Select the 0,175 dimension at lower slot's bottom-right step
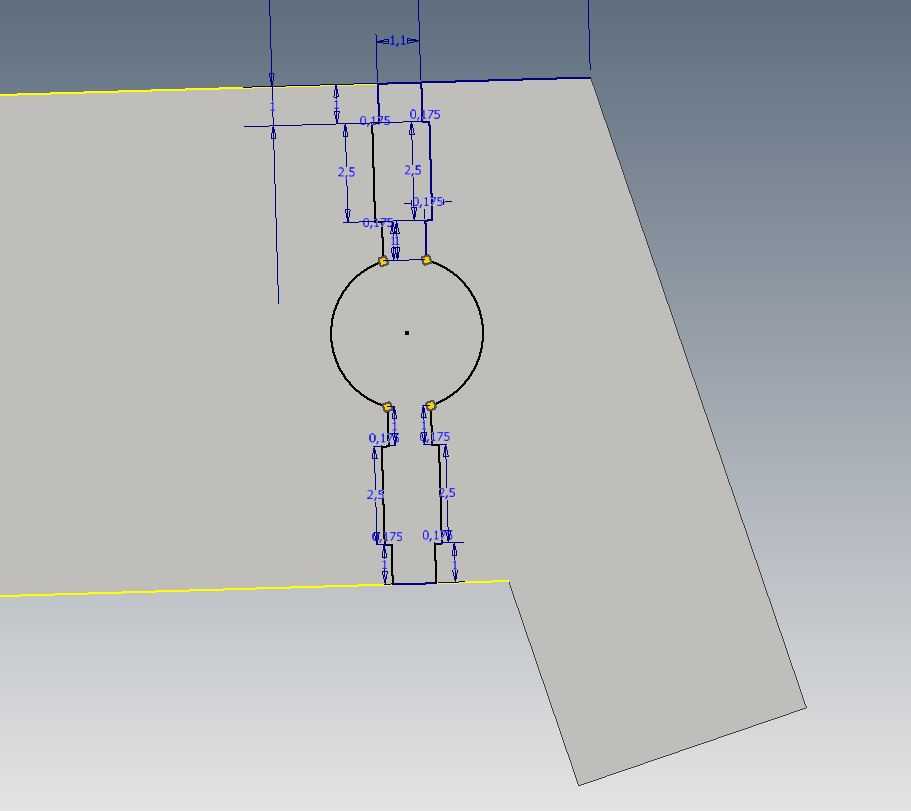This screenshot has width=911, height=811. tap(437, 535)
